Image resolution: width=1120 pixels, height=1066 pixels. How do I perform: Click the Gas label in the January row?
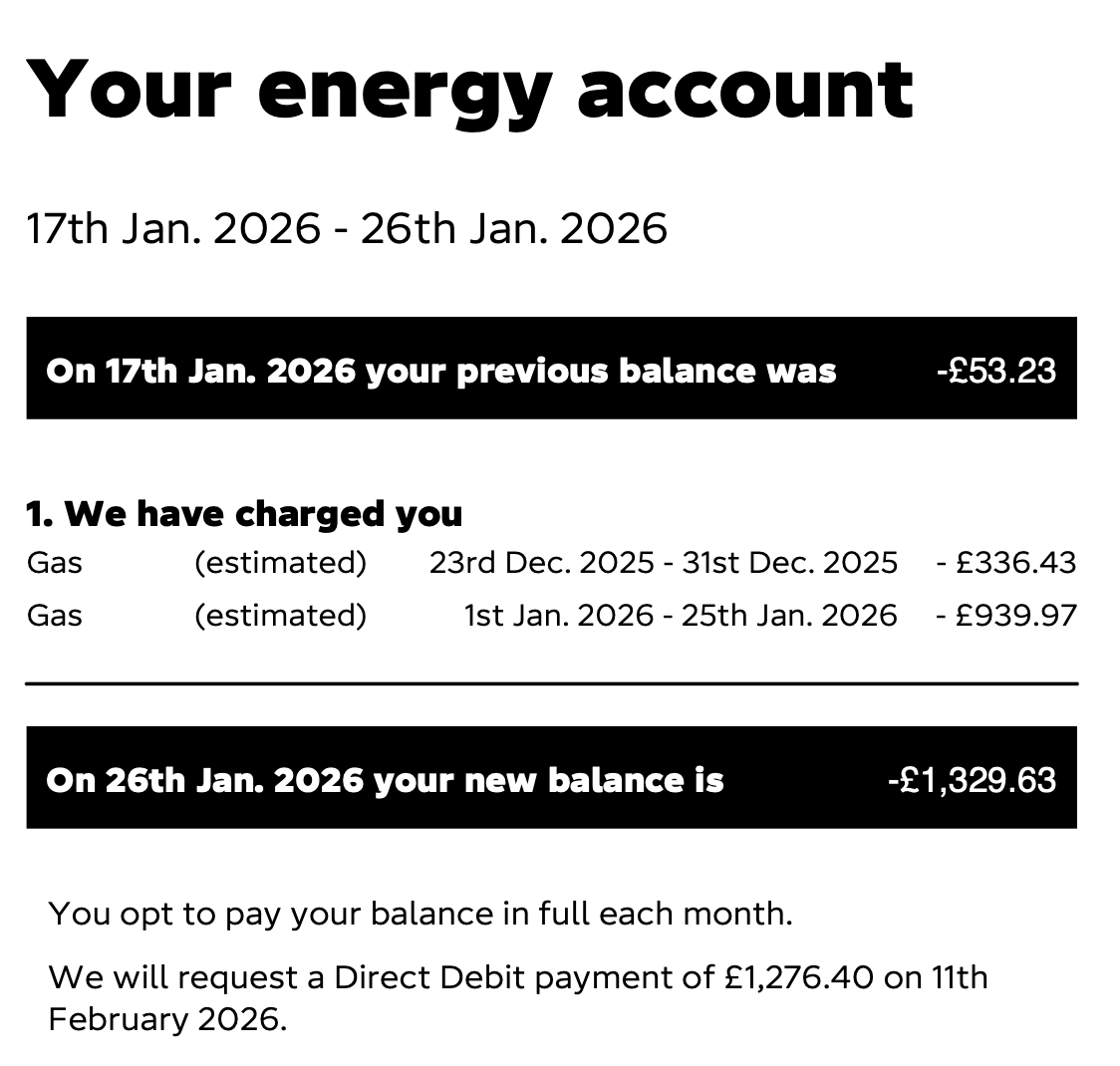click(55, 615)
